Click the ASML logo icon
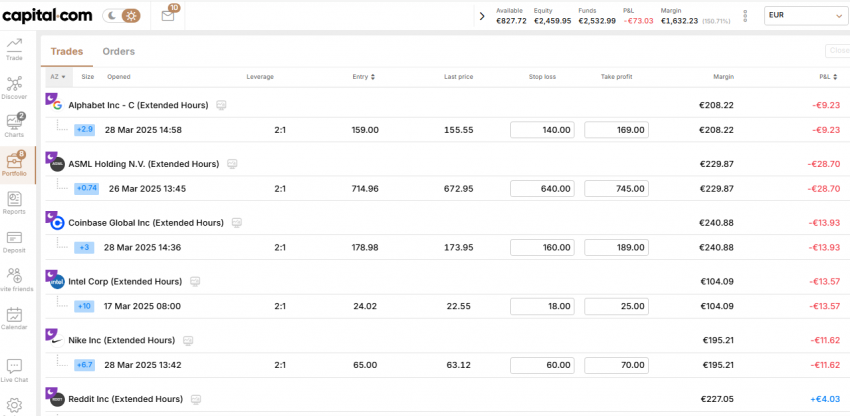The height and width of the screenshot is (416, 850). tap(57, 164)
